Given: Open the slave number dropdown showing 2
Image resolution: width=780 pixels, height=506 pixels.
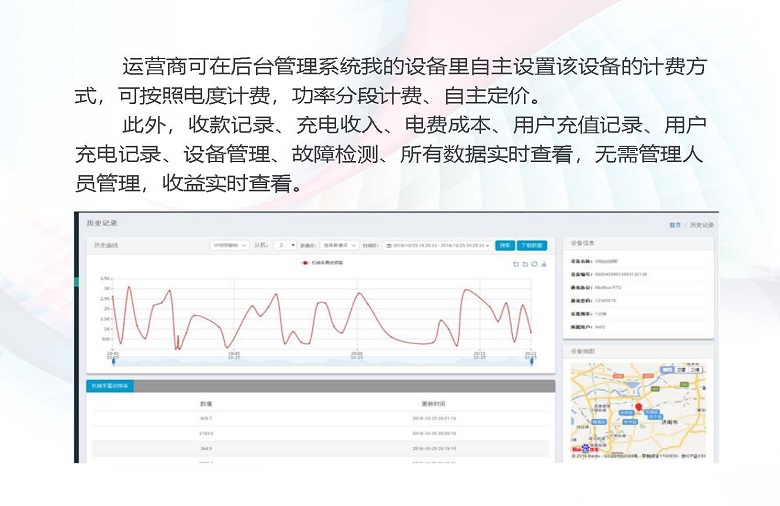Looking at the screenshot, I should pyautogui.click(x=286, y=244).
